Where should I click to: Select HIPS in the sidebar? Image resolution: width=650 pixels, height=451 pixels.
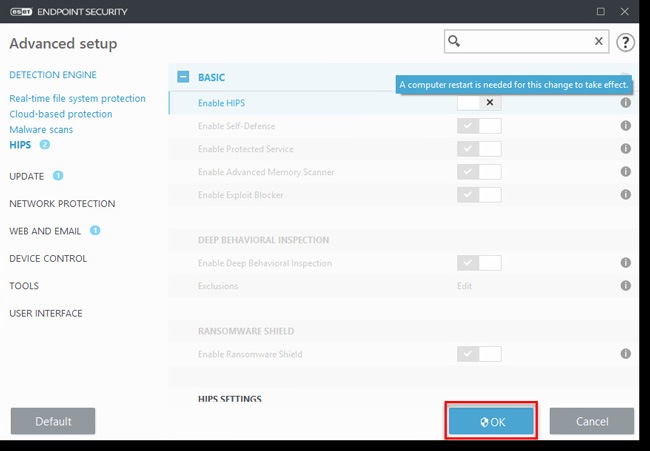(20, 145)
